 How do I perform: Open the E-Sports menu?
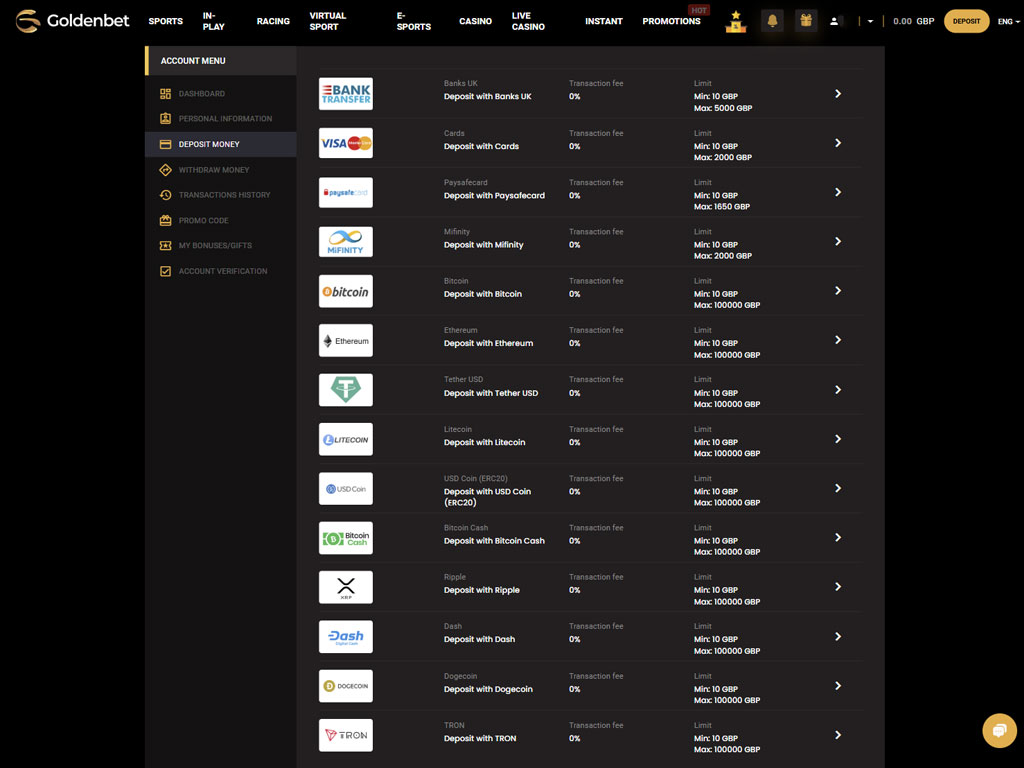coord(413,21)
